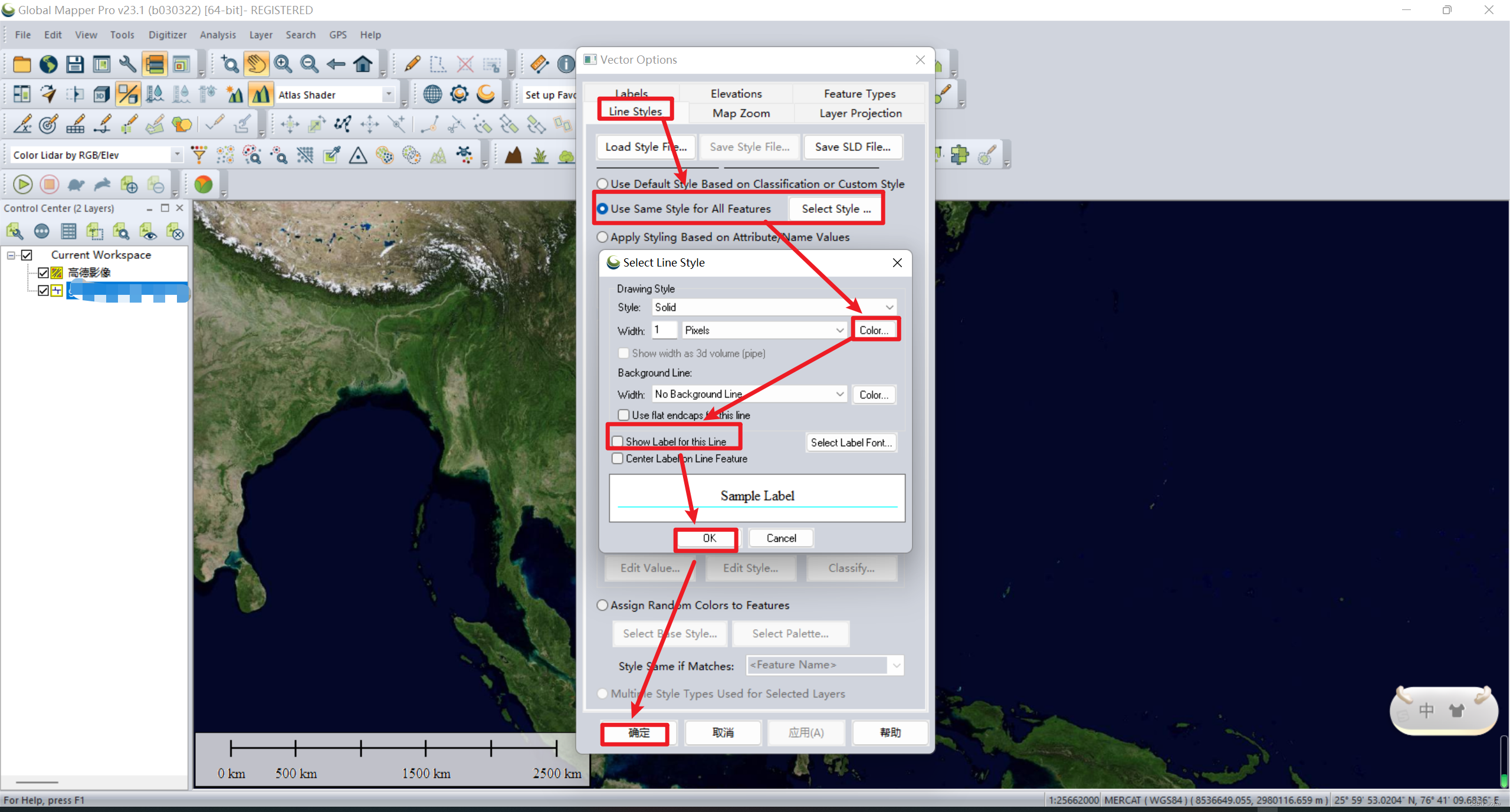Switch to the Feature Types tab
Image resolution: width=1510 pixels, height=812 pixels.
click(x=859, y=94)
